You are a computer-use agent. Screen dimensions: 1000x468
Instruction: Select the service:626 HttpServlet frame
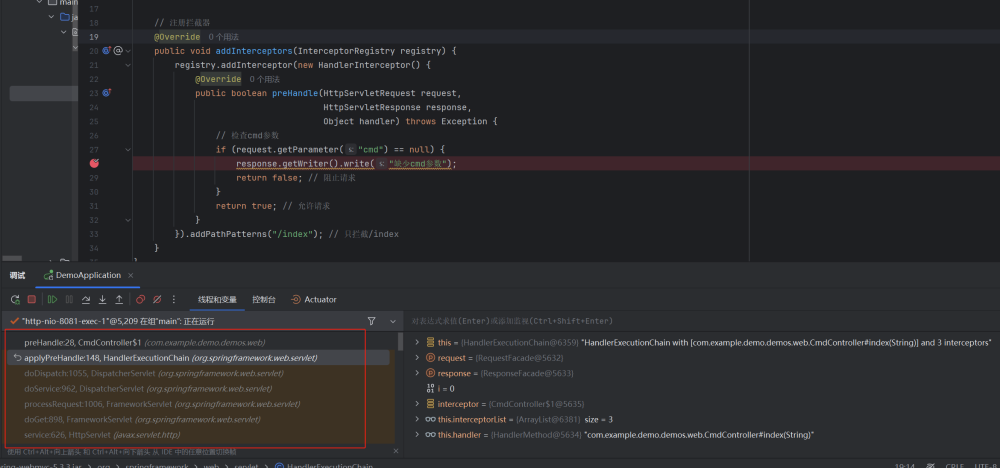(x=200, y=435)
